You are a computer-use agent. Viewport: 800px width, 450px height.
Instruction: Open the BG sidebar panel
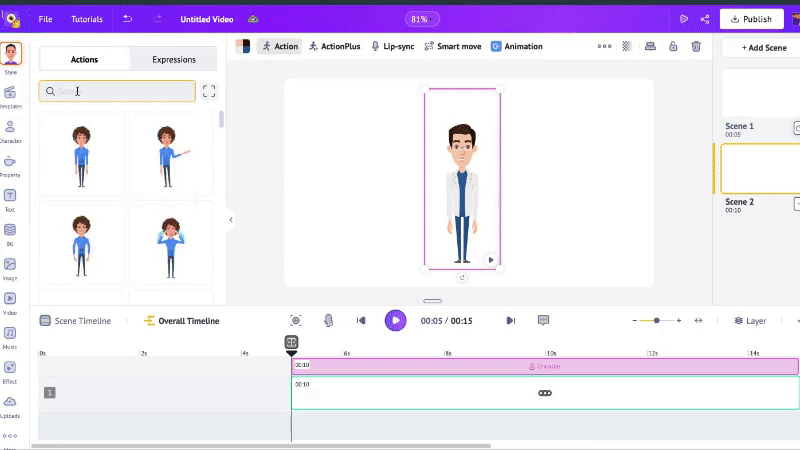pyautogui.click(x=10, y=233)
